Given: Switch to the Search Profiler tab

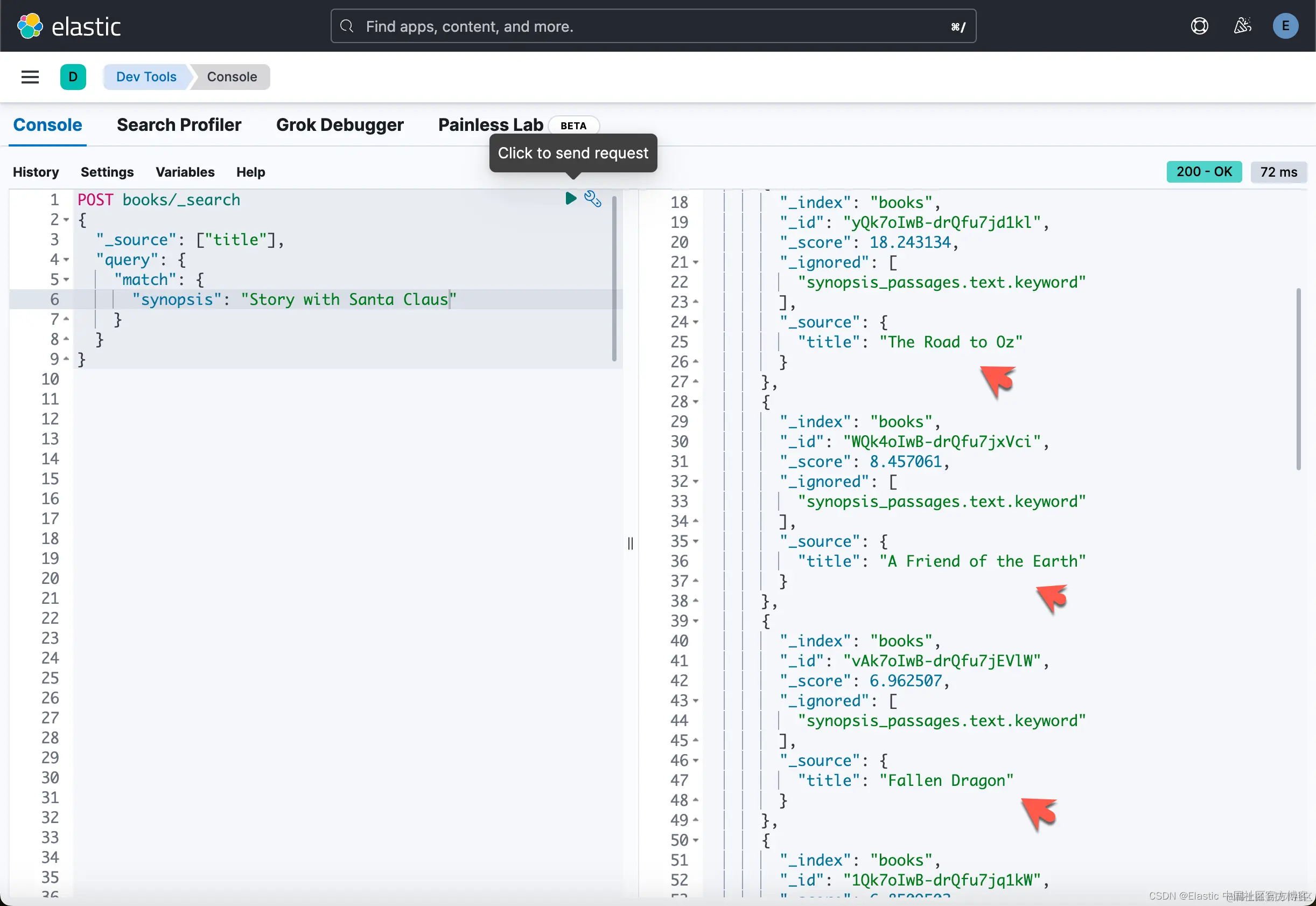Looking at the screenshot, I should tap(179, 125).
